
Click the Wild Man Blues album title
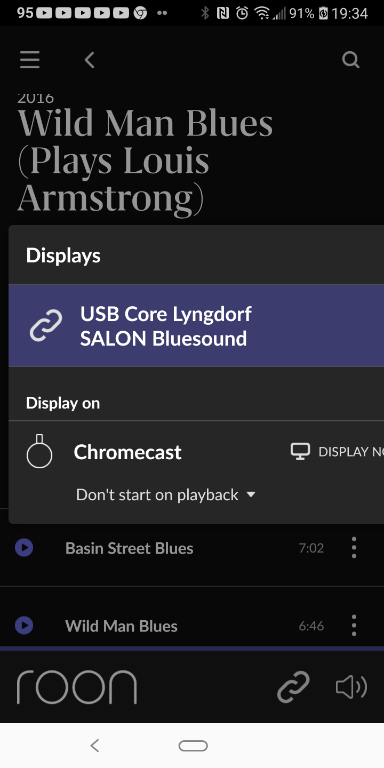pos(145,163)
